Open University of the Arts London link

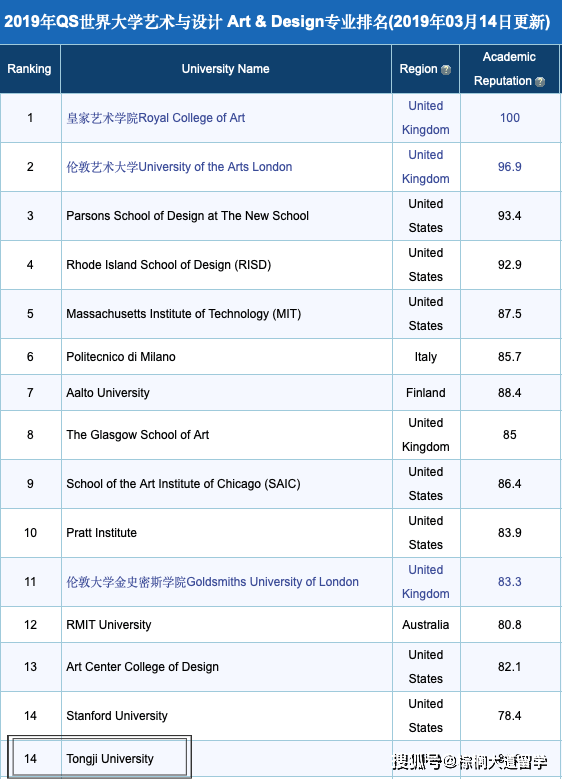[x=179, y=167]
